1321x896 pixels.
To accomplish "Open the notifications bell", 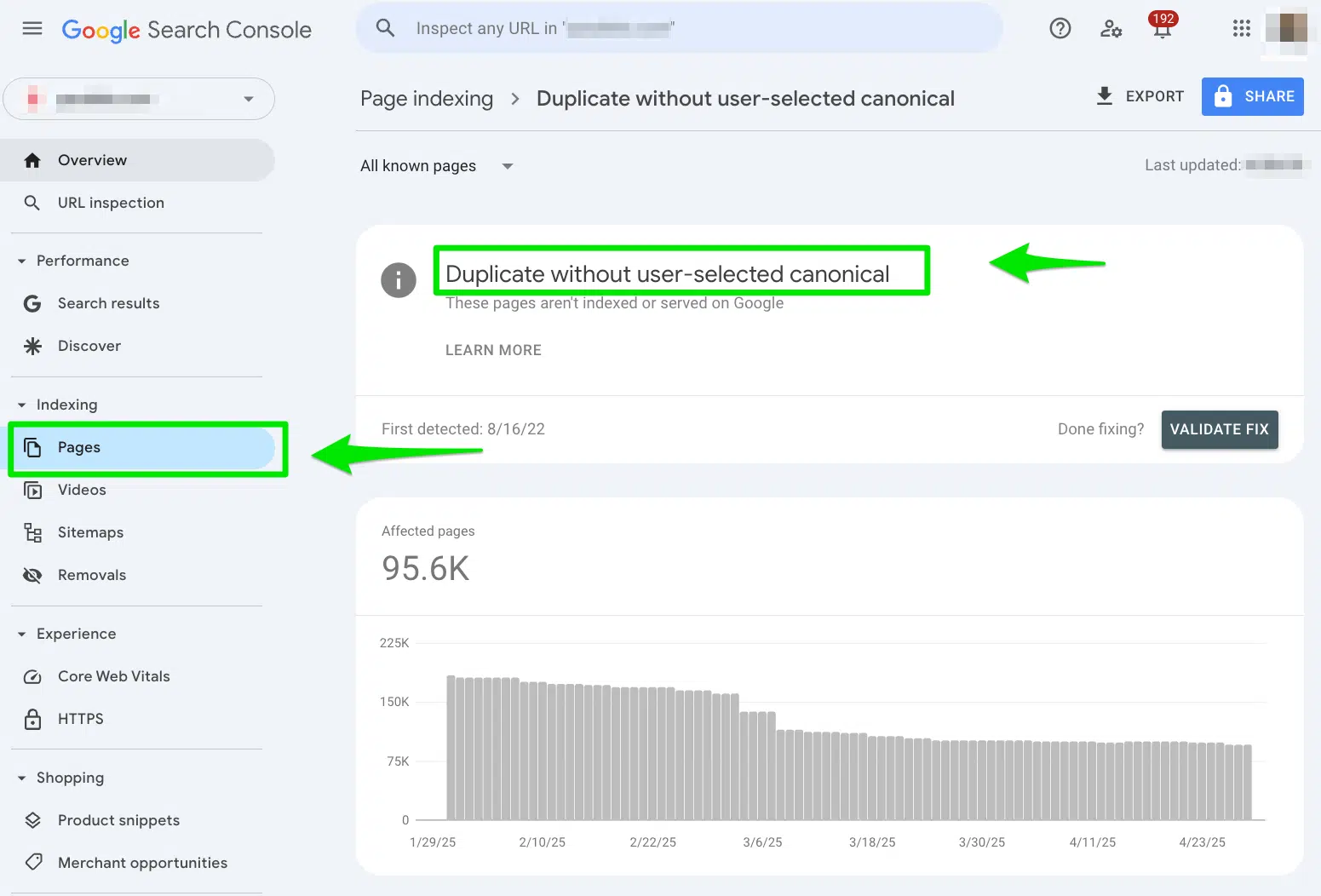I will pos(1162,28).
